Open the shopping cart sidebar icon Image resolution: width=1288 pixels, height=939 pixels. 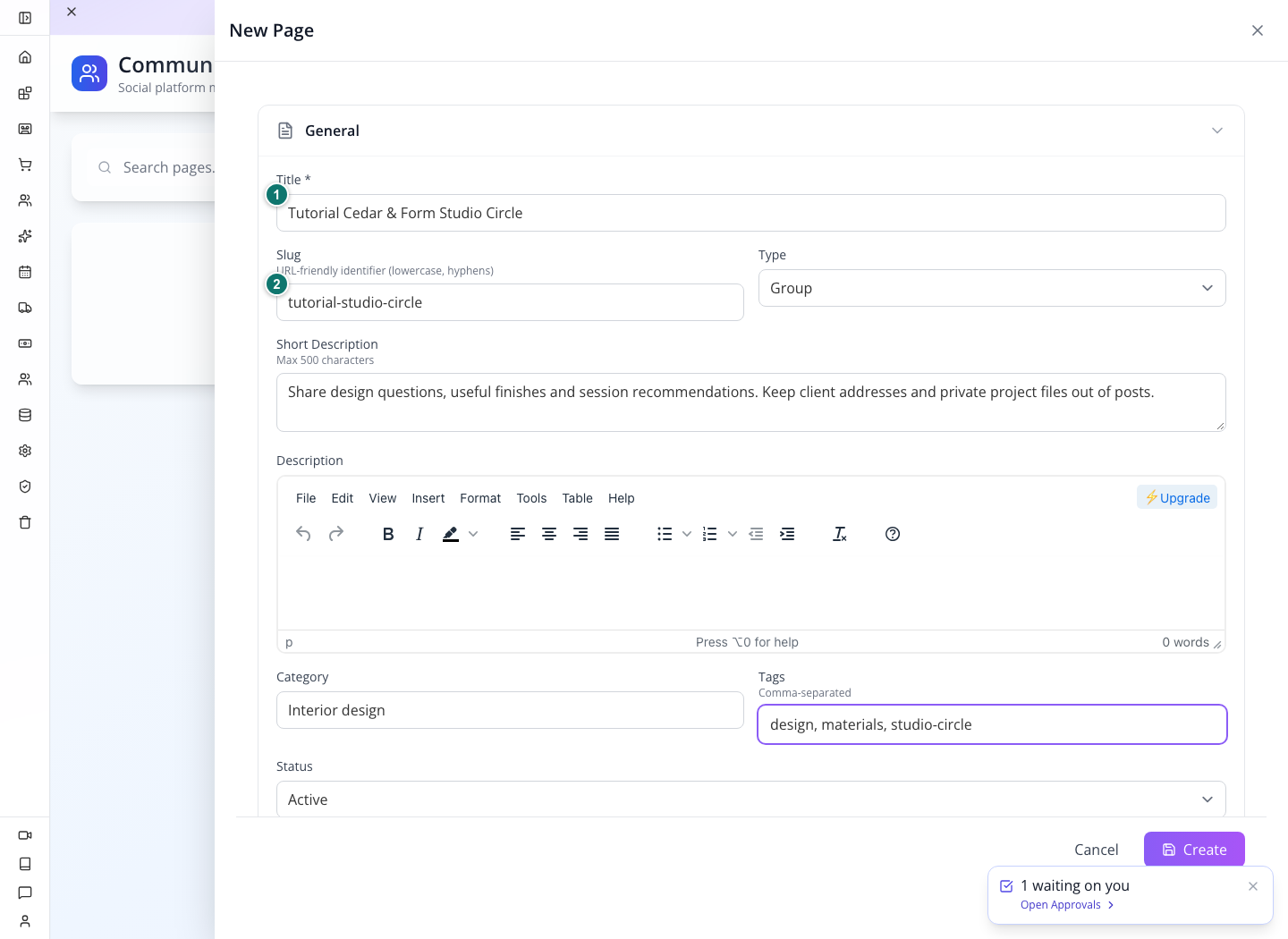point(25,165)
